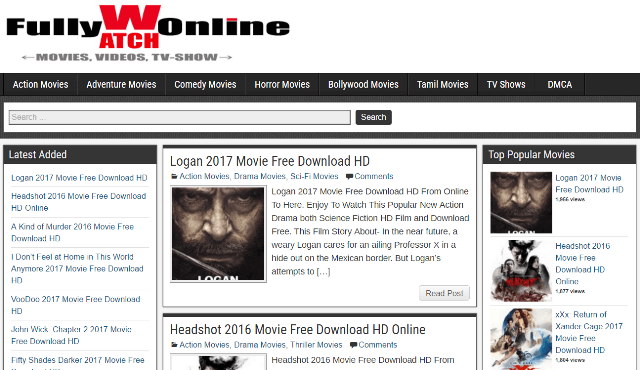The width and height of the screenshot is (640, 370).
Task: Select Bollywood Movies in the navigation bar
Action: (x=363, y=84)
